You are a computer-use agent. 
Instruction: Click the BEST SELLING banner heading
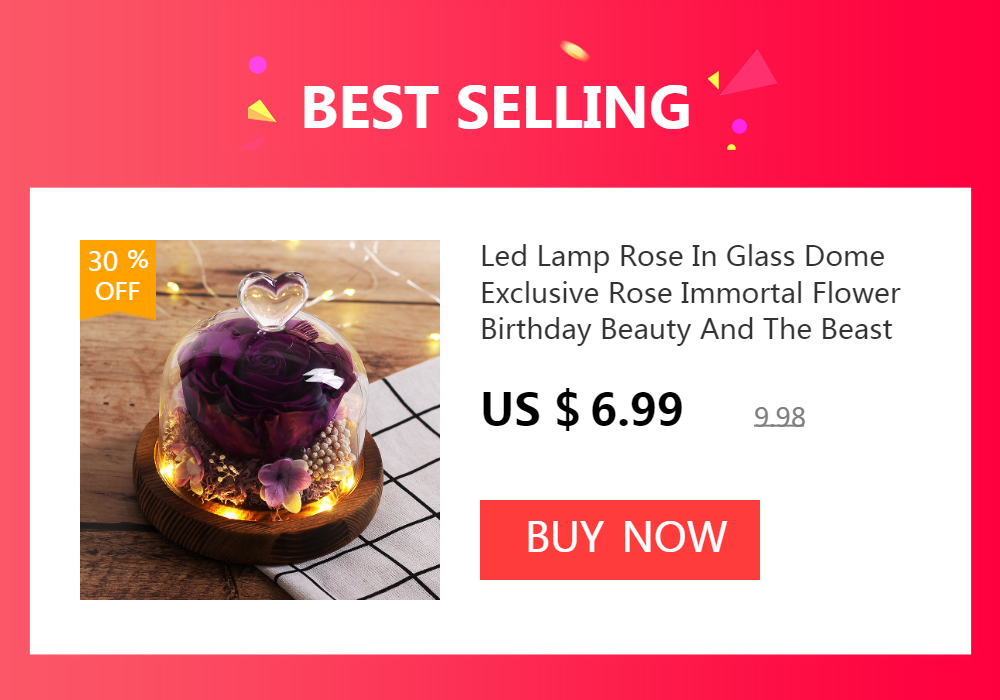[x=496, y=107]
